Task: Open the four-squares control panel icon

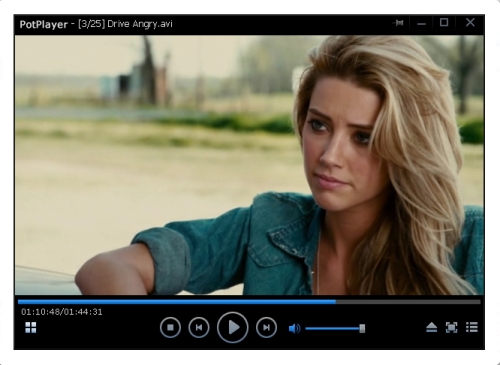Action: [x=31, y=327]
